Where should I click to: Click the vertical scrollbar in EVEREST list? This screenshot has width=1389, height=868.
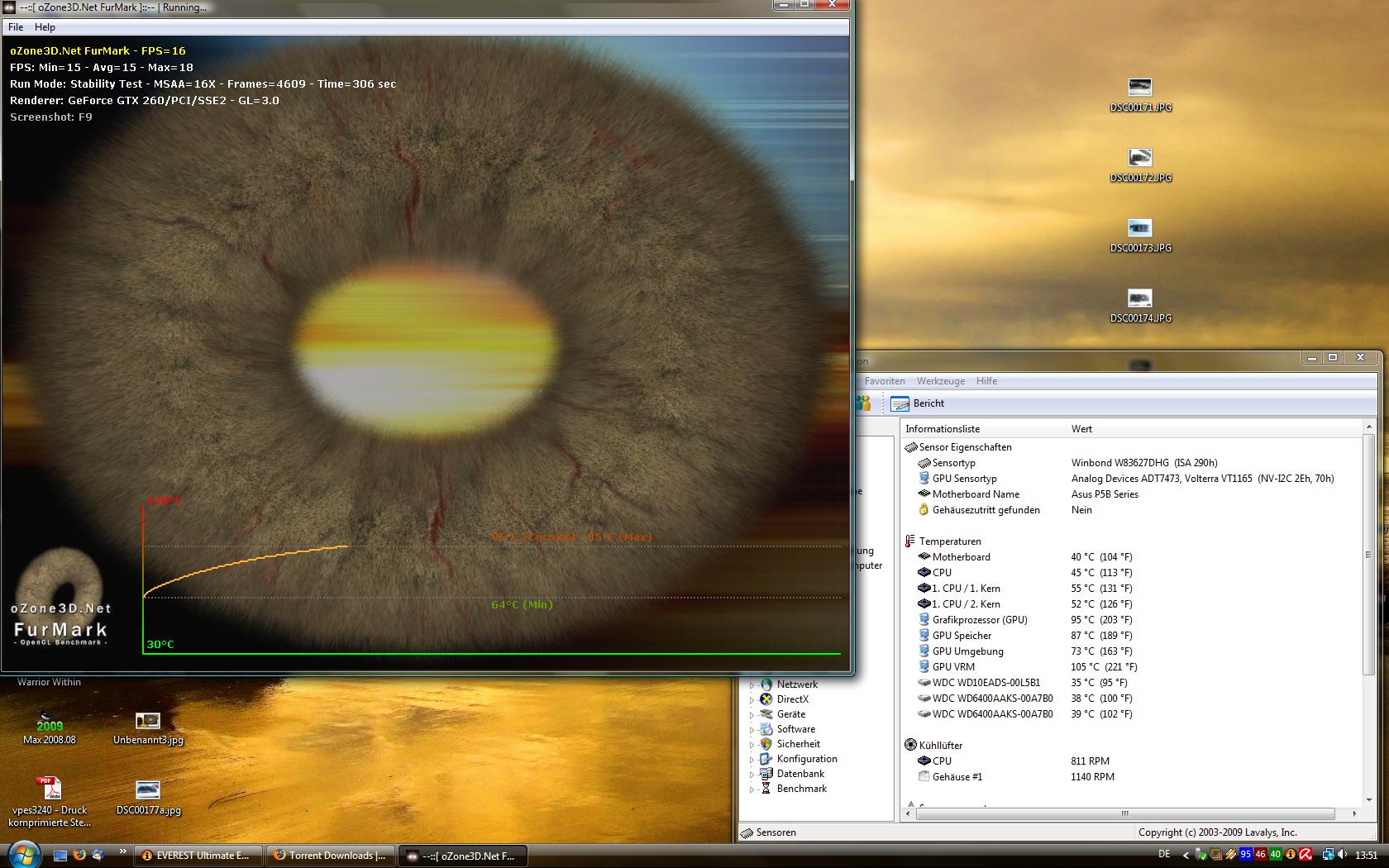click(1368, 554)
